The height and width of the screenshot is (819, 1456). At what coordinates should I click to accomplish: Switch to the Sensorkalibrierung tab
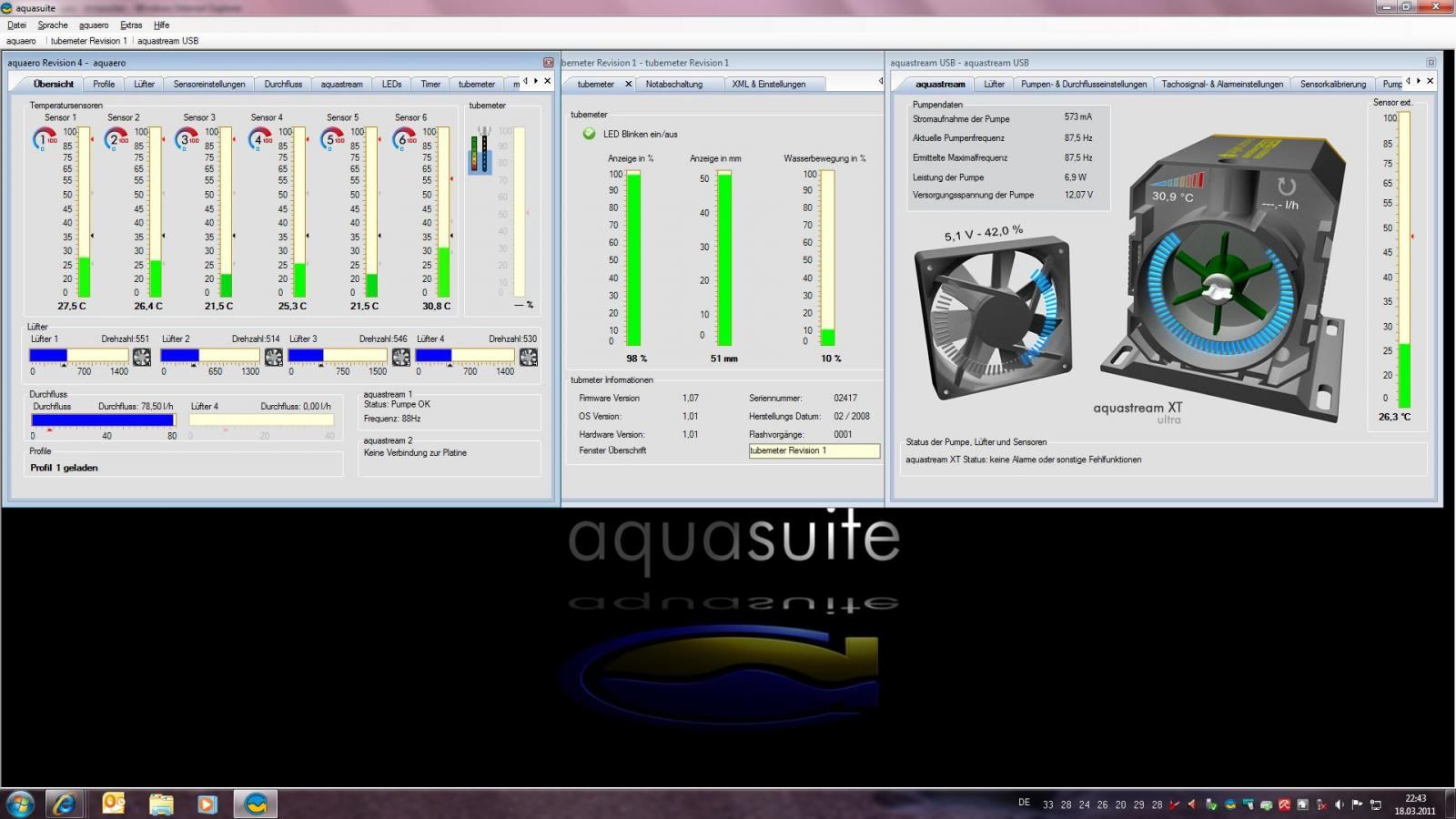1333,84
